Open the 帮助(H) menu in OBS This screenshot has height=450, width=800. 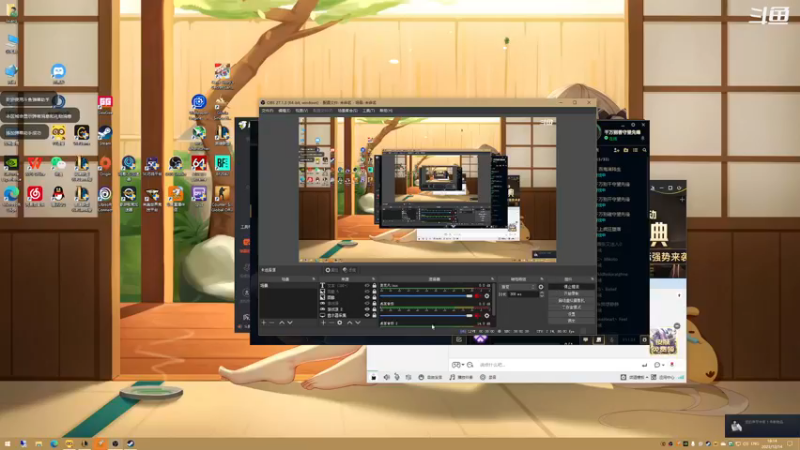point(386,110)
